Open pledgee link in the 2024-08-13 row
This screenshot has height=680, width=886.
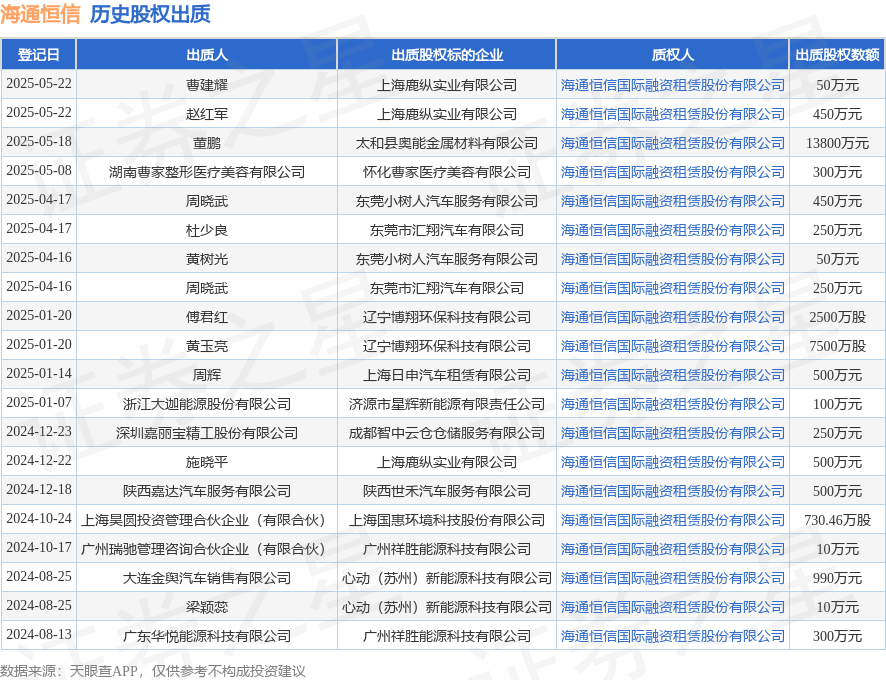coord(672,636)
